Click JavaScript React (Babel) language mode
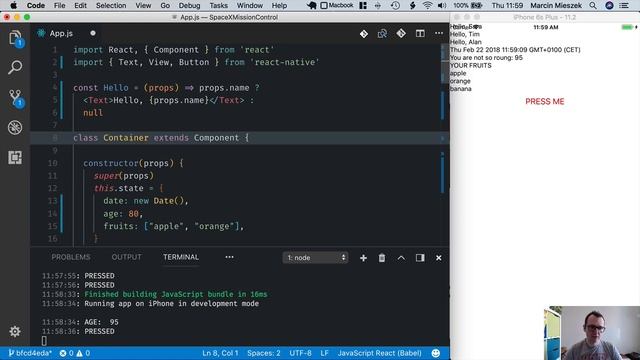 [379, 353]
